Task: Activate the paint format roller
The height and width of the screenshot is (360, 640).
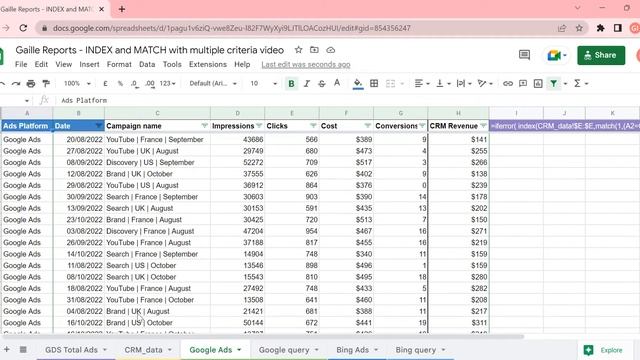Action: click(46, 84)
